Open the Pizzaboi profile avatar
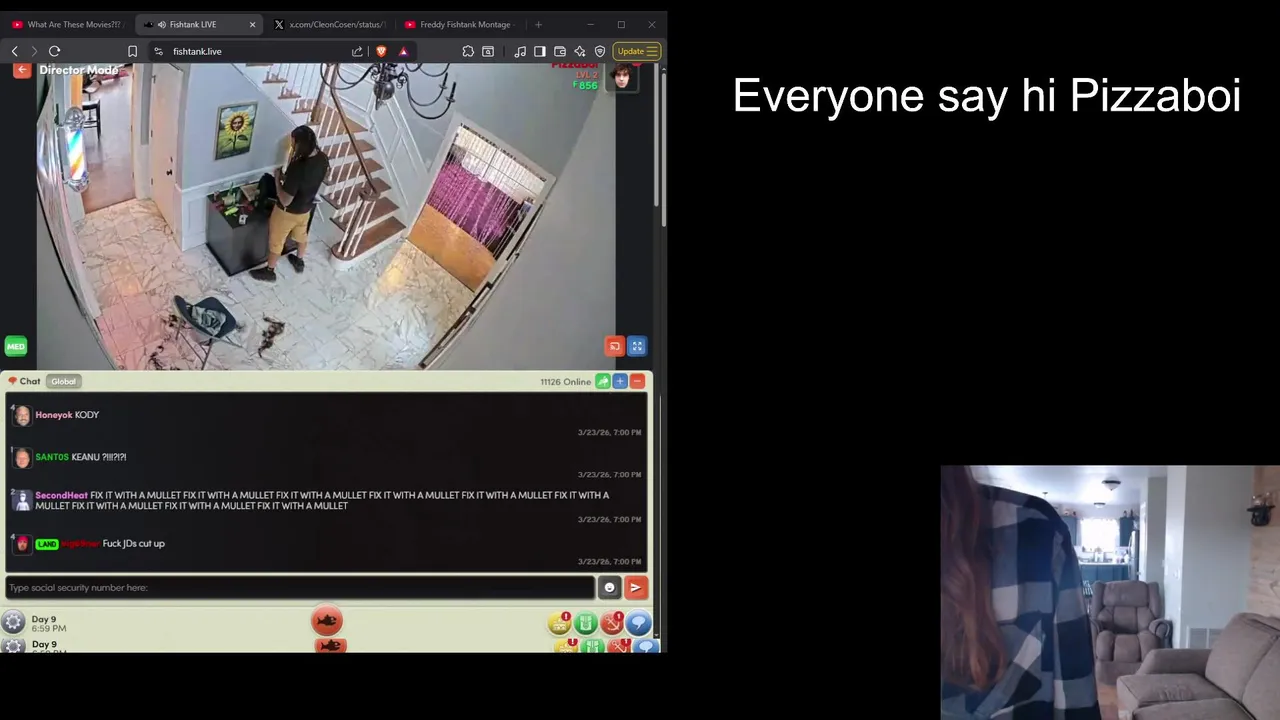 622,77
